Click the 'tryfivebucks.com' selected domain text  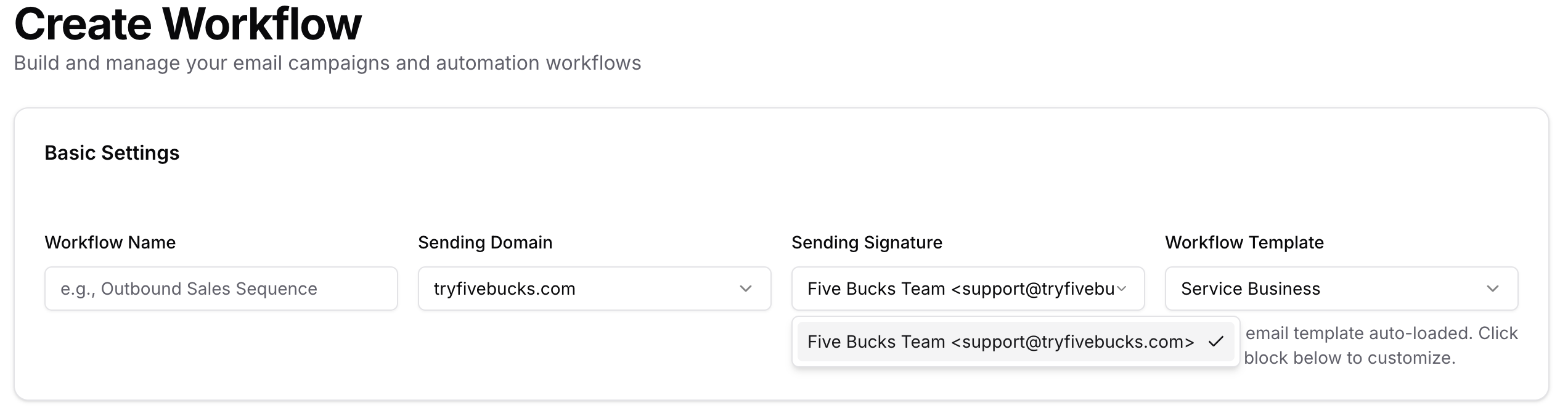point(504,289)
